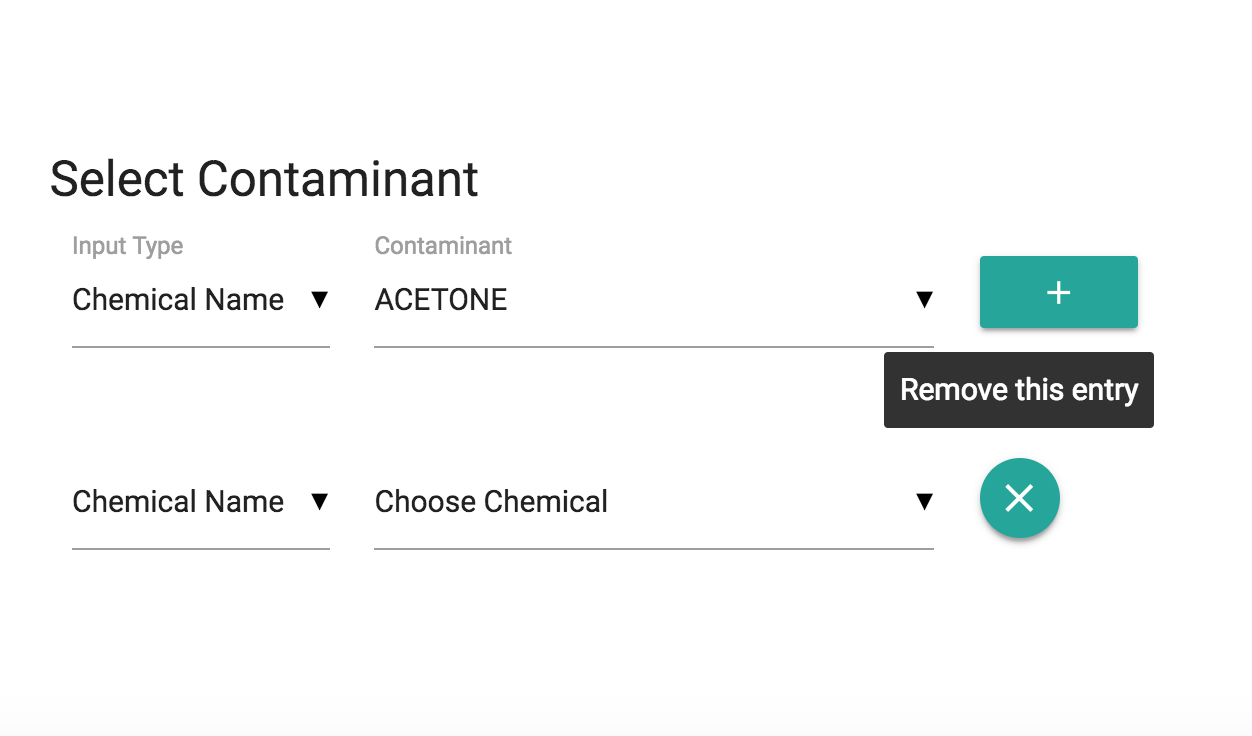Click the arrow beside Choose Chemical
This screenshot has height=736, width=1252.
tap(924, 502)
